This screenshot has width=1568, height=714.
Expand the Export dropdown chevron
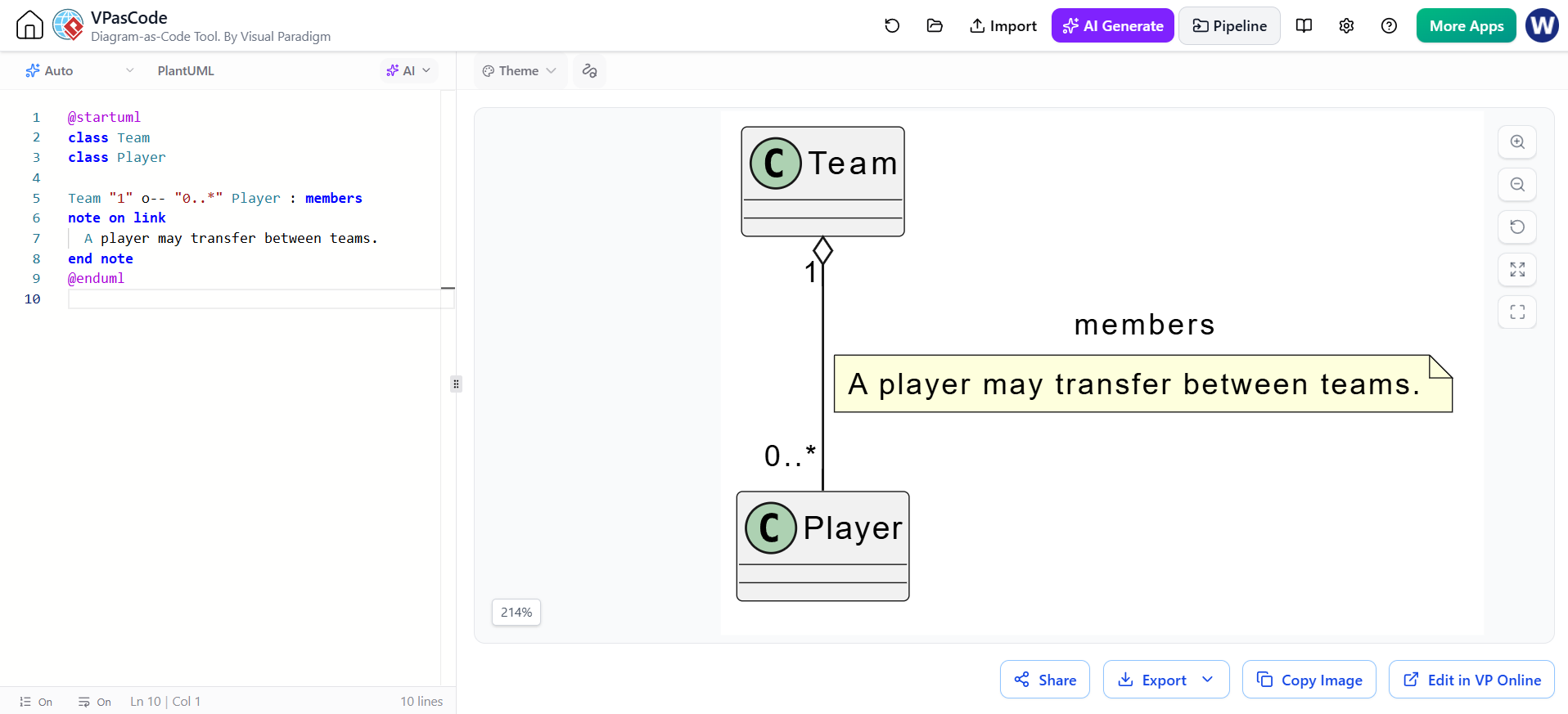point(1208,680)
